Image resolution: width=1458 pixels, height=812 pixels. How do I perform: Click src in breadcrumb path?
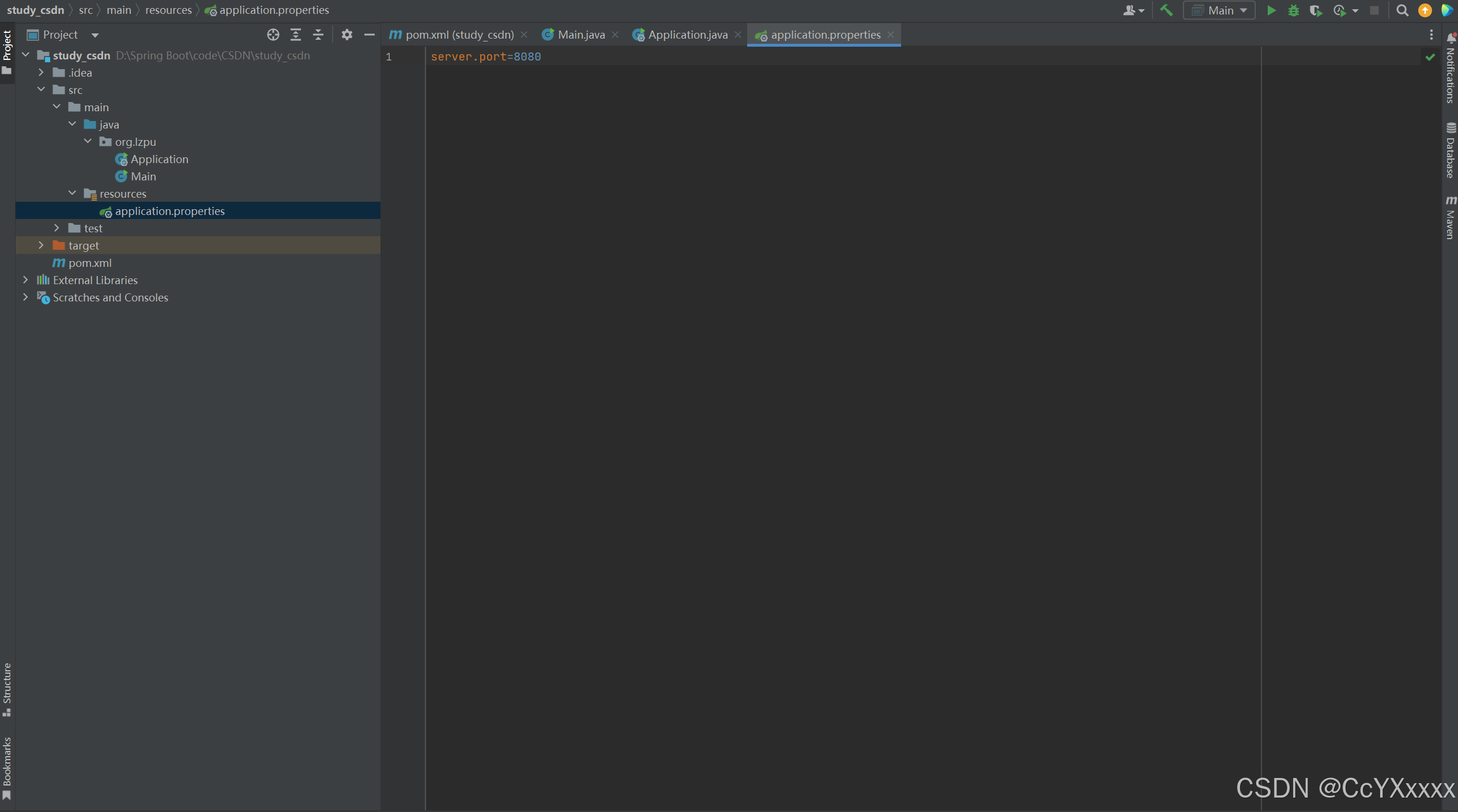85,10
